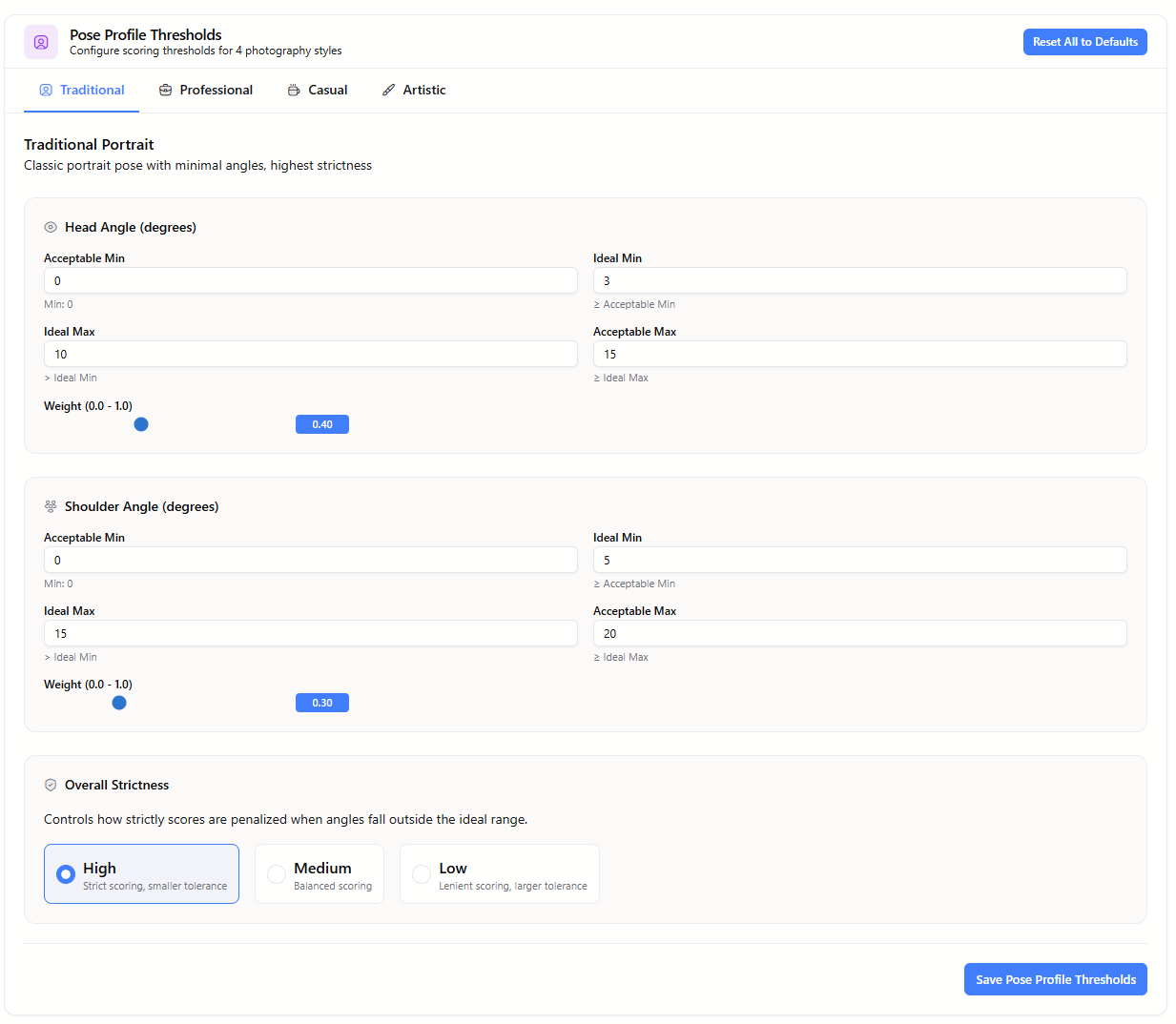Click the pose profile avatar icon in header

41,42
